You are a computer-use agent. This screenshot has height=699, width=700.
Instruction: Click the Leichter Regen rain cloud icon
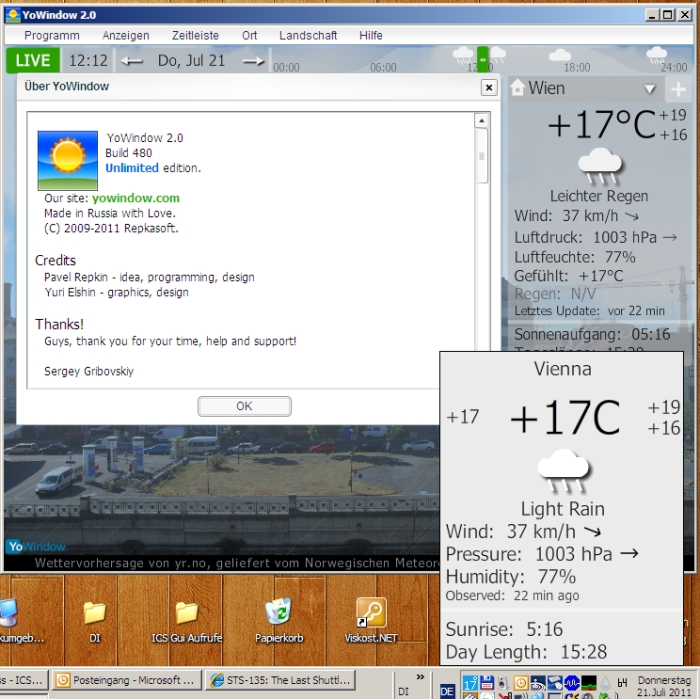600,166
